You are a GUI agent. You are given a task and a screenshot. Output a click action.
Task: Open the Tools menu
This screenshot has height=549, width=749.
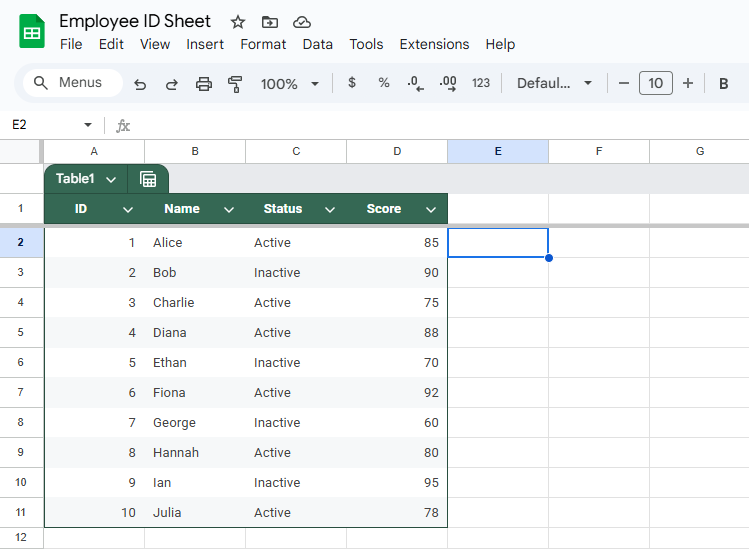coord(366,44)
